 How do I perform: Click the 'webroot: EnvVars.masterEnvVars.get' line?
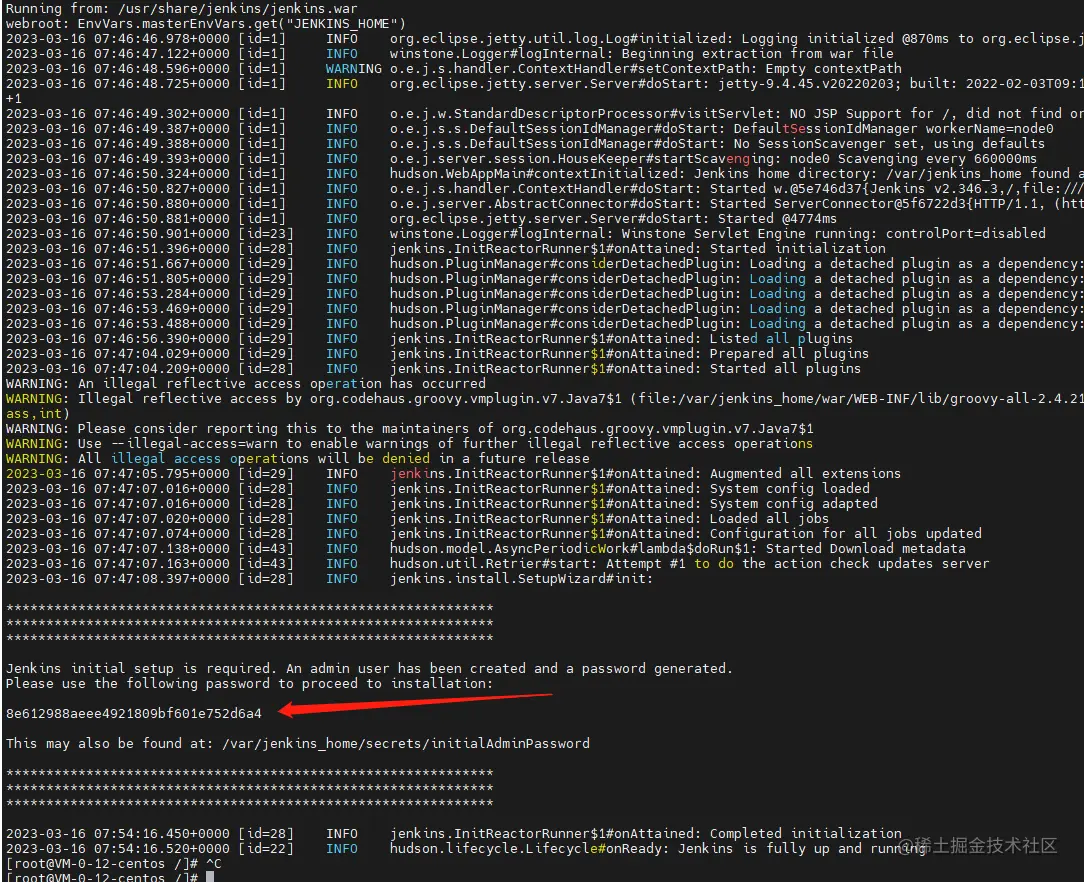click(x=206, y=24)
